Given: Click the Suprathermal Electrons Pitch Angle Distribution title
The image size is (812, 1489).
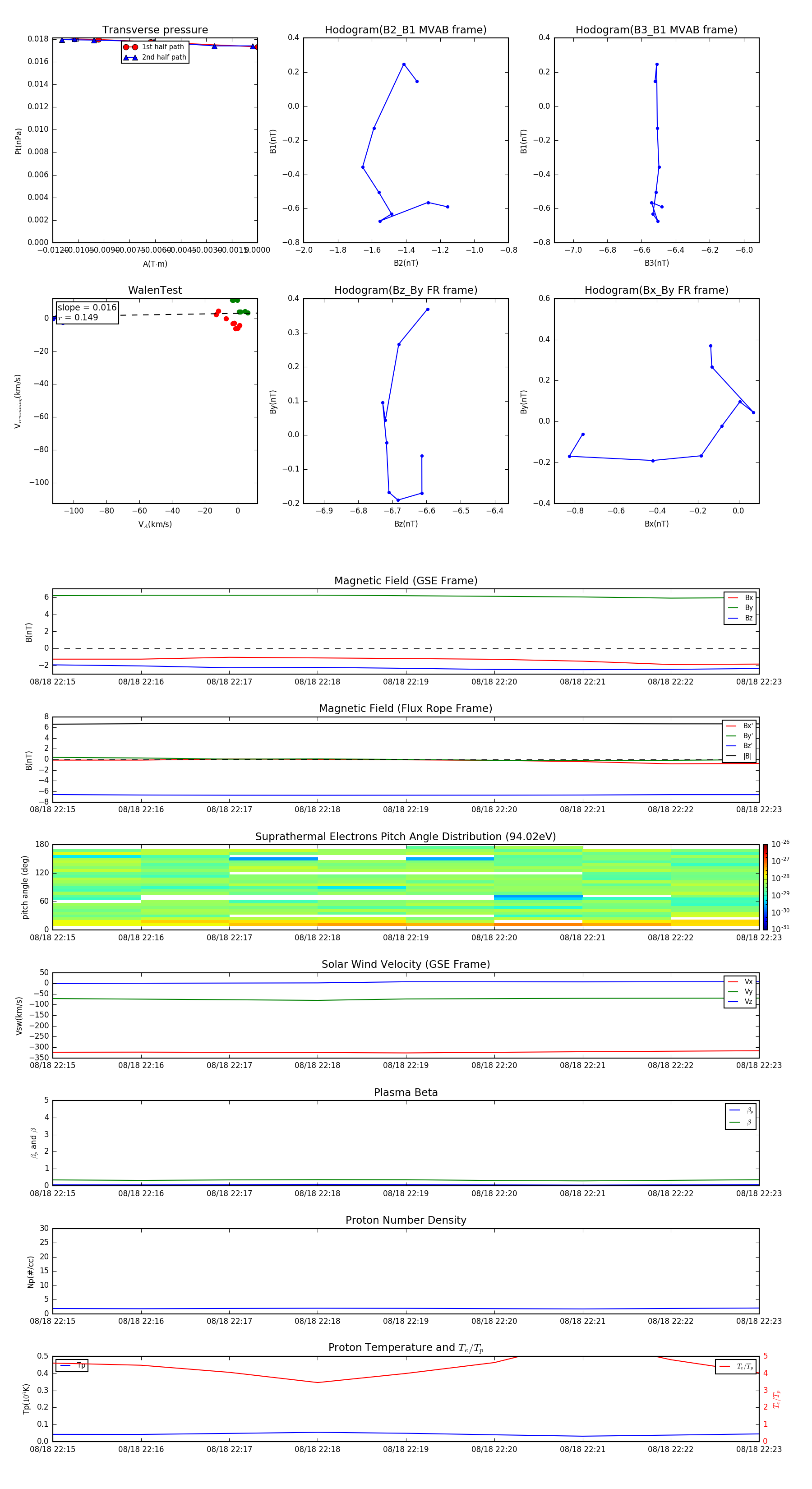Looking at the screenshot, I should [406, 837].
